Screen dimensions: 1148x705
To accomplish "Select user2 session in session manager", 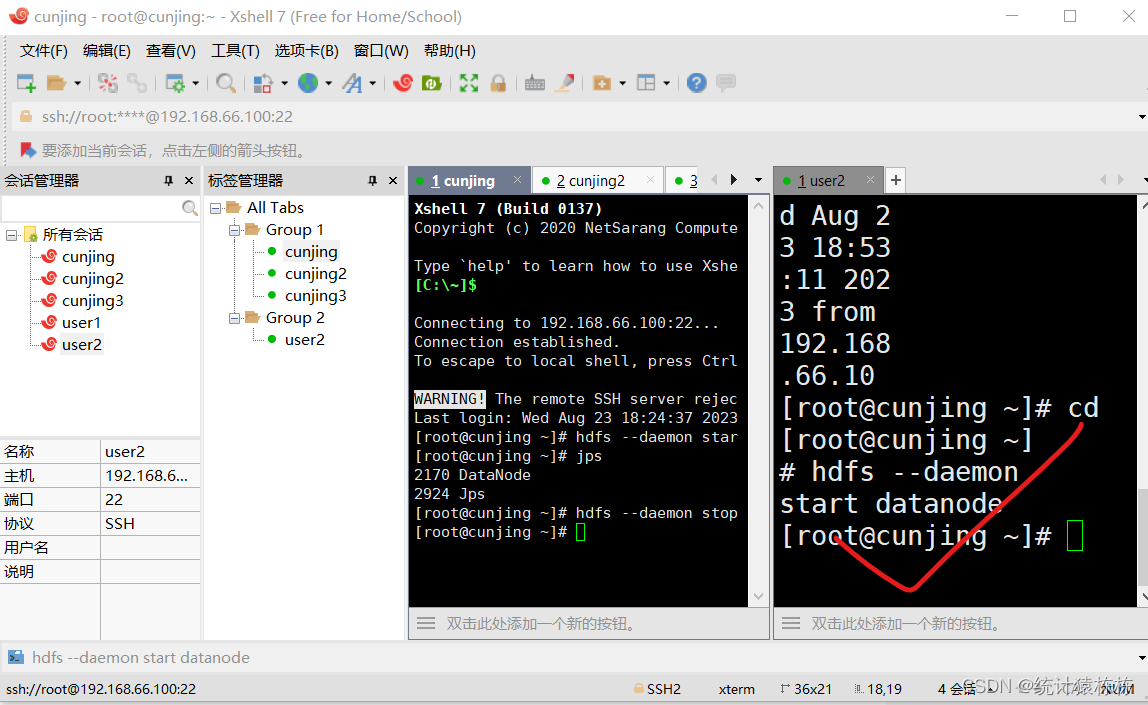I will click(82, 345).
